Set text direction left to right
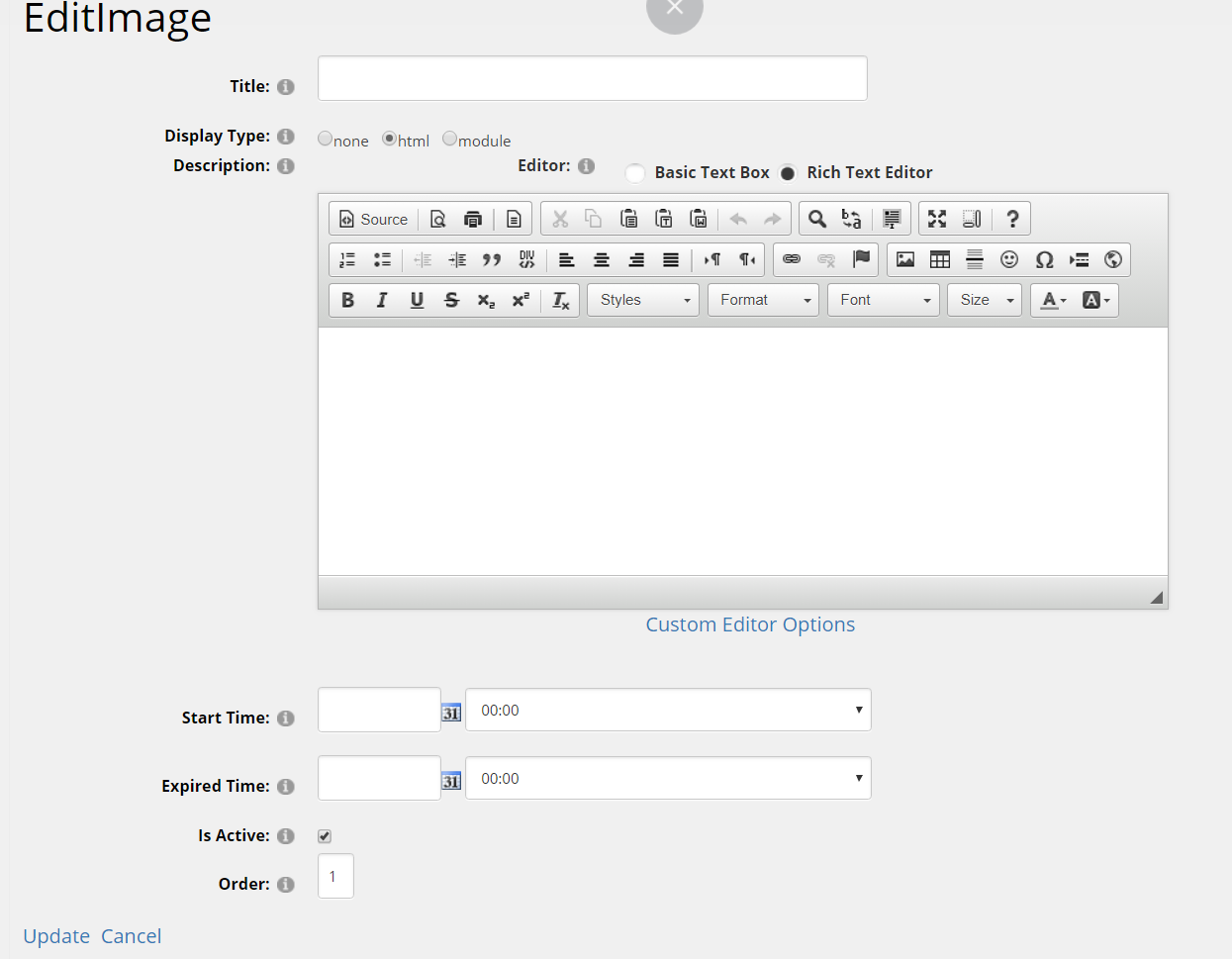The height and width of the screenshot is (959, 1232). coord(712,259)
